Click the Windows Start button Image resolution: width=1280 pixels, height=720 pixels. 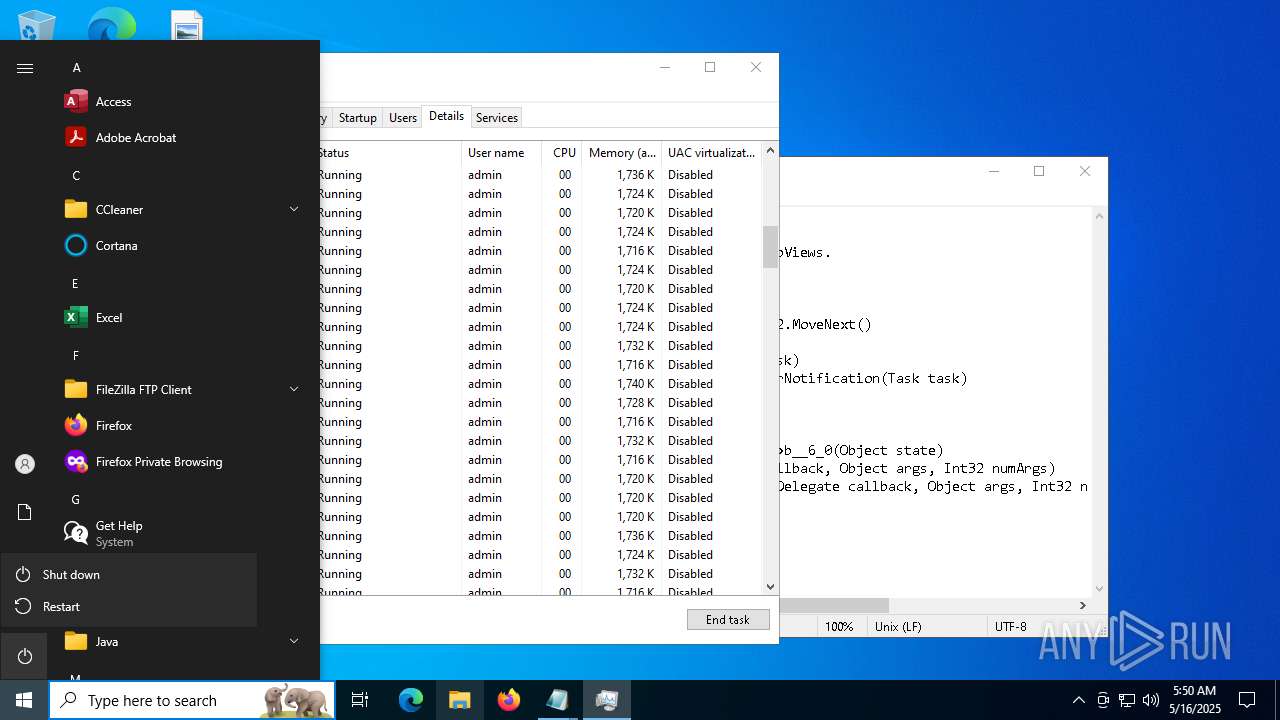(x=24, y=700)
